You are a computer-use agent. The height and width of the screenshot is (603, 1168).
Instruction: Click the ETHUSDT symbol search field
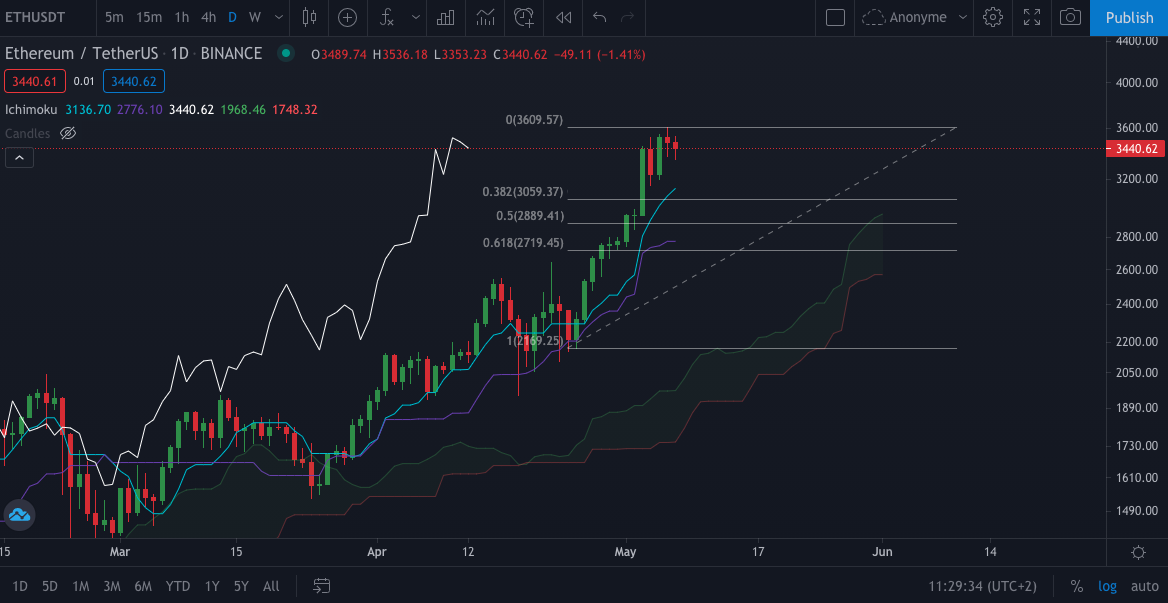pos(45,17)
